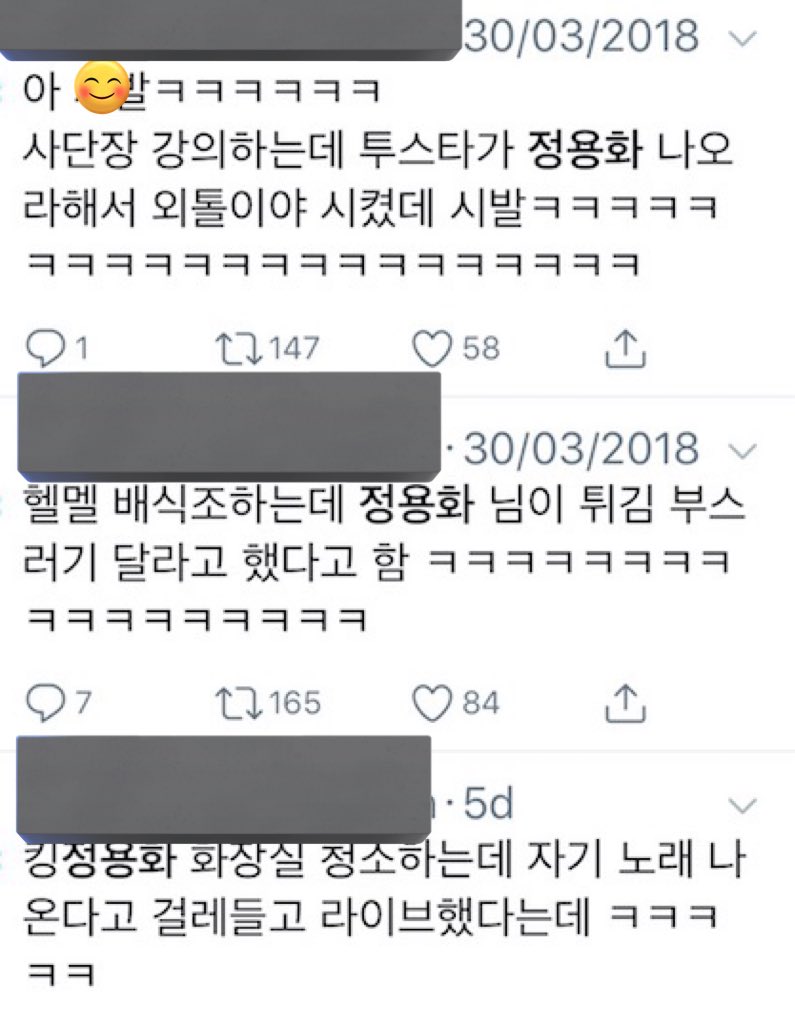795x1024 pixels.
Task: Expand options chevron on first tweet
Action: [x=741, y=39]
